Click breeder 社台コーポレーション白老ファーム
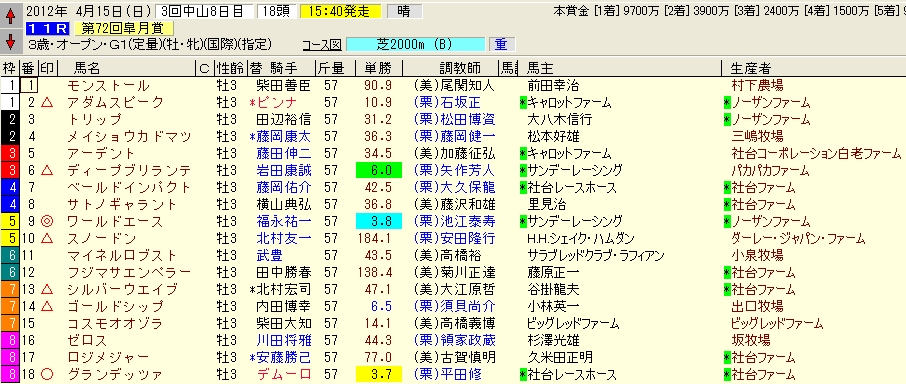The width and height of the screenshot is (906, 384). pyautogui.click(x=816, y=154)
